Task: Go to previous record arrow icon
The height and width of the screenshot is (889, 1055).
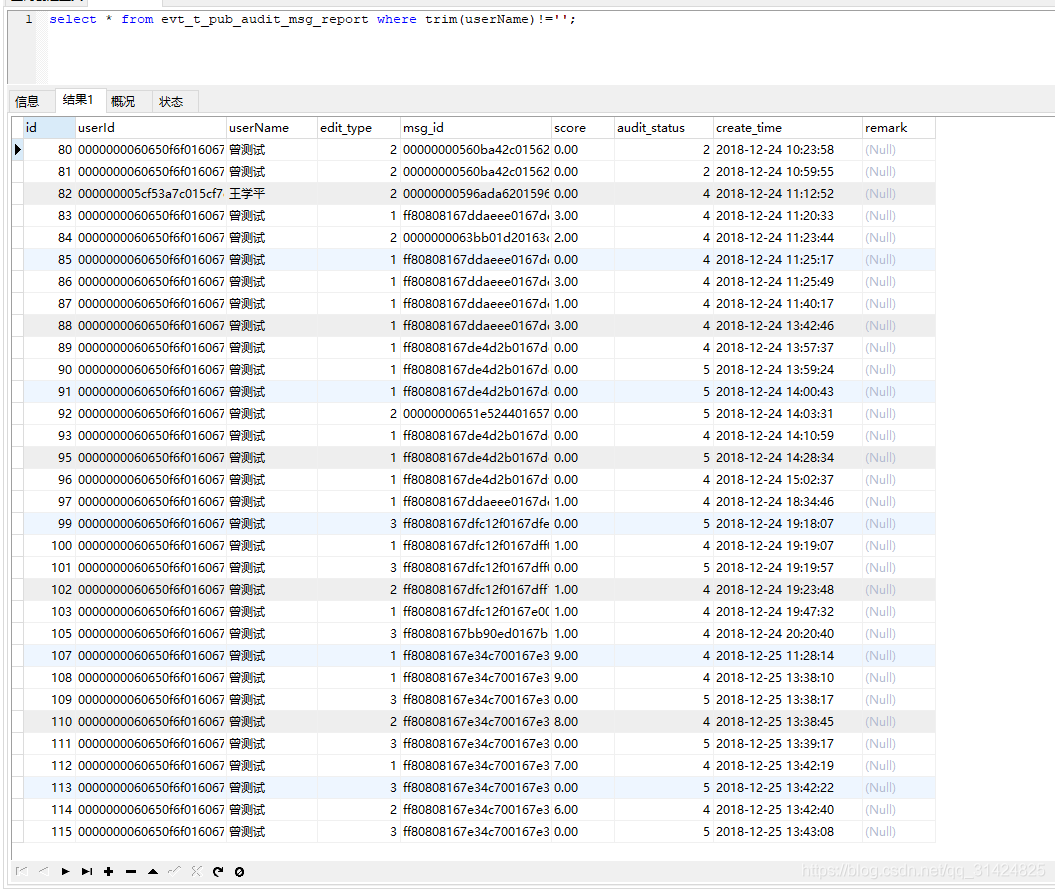Action: click(44, 872)
